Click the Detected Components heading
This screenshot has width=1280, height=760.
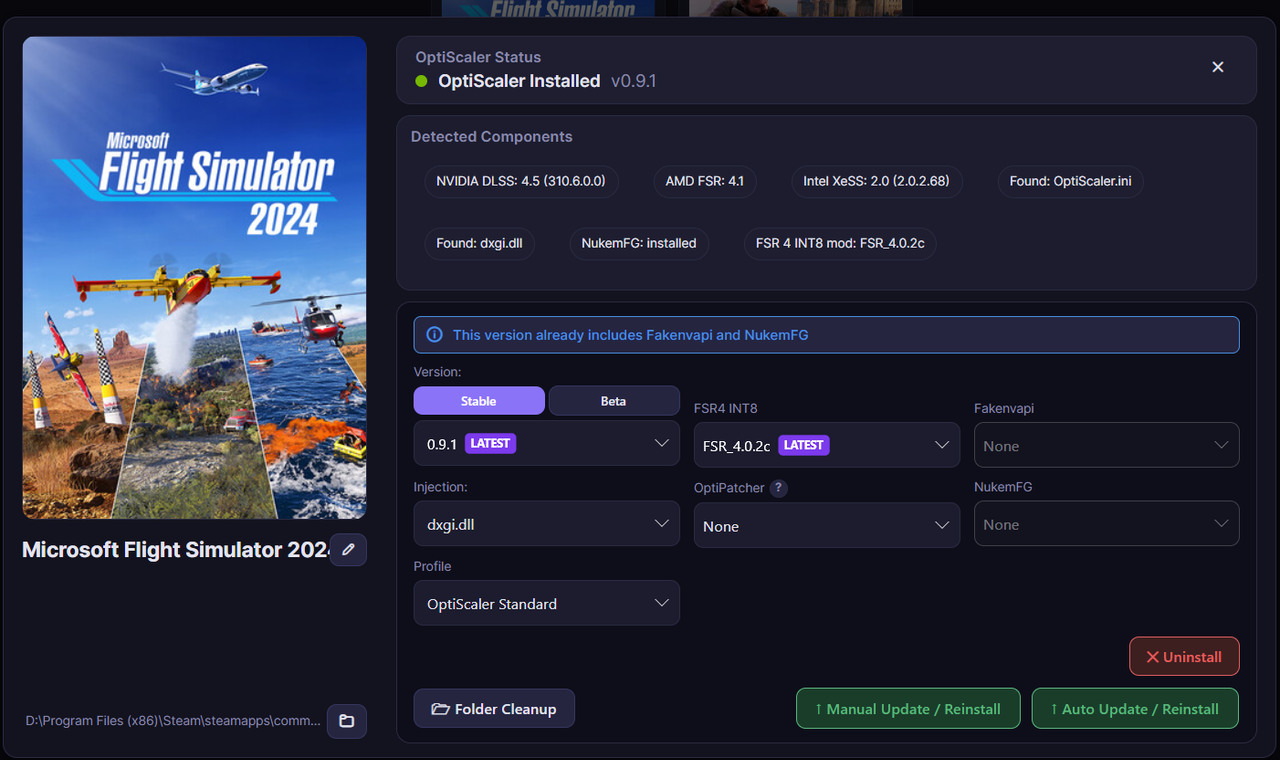pos(492,137)
